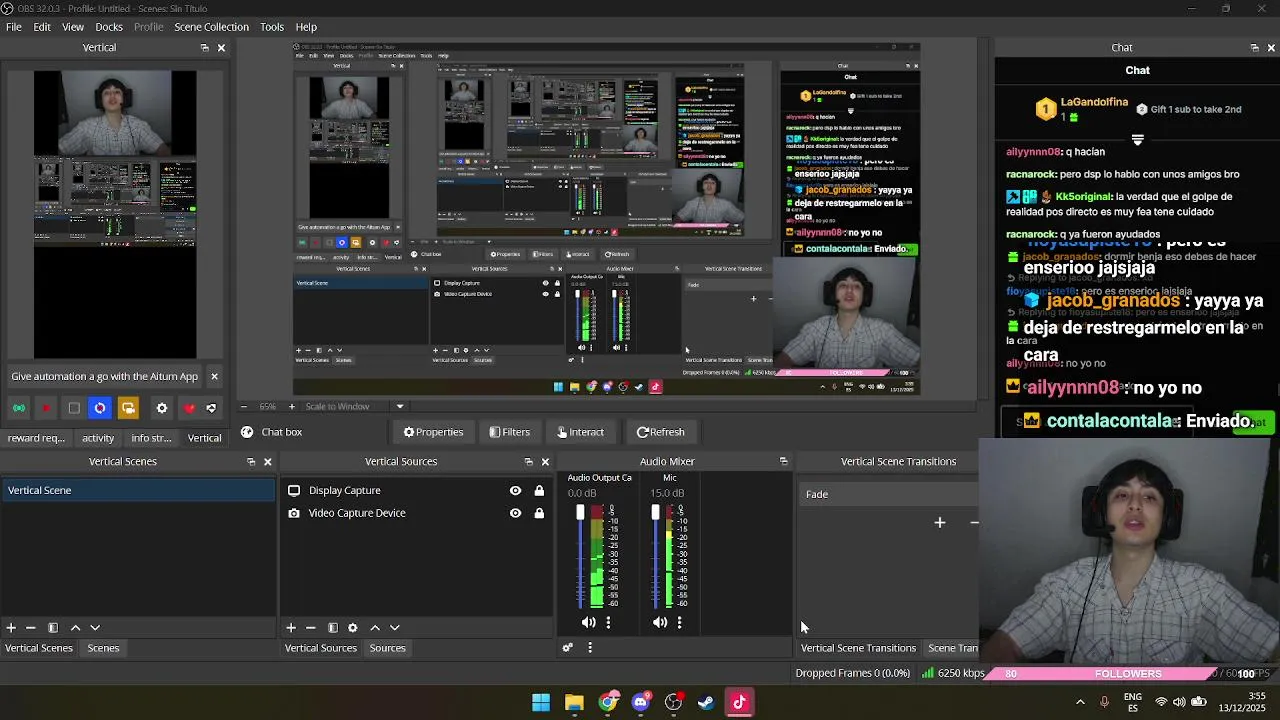Screen dimensions: 1280x720
Task: Toggle lock on Video Capture Device source
Action: [x=539, y=513]
